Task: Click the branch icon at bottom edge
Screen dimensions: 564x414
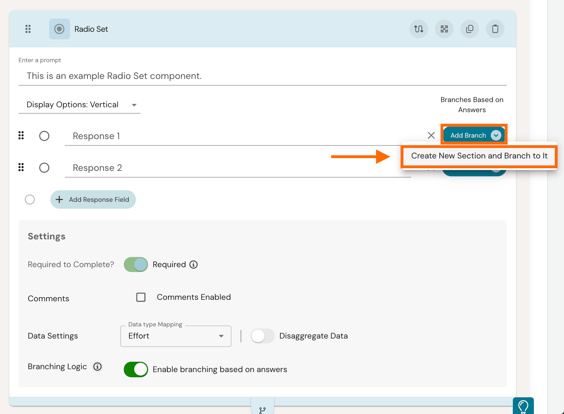Action: pos(263,409)
